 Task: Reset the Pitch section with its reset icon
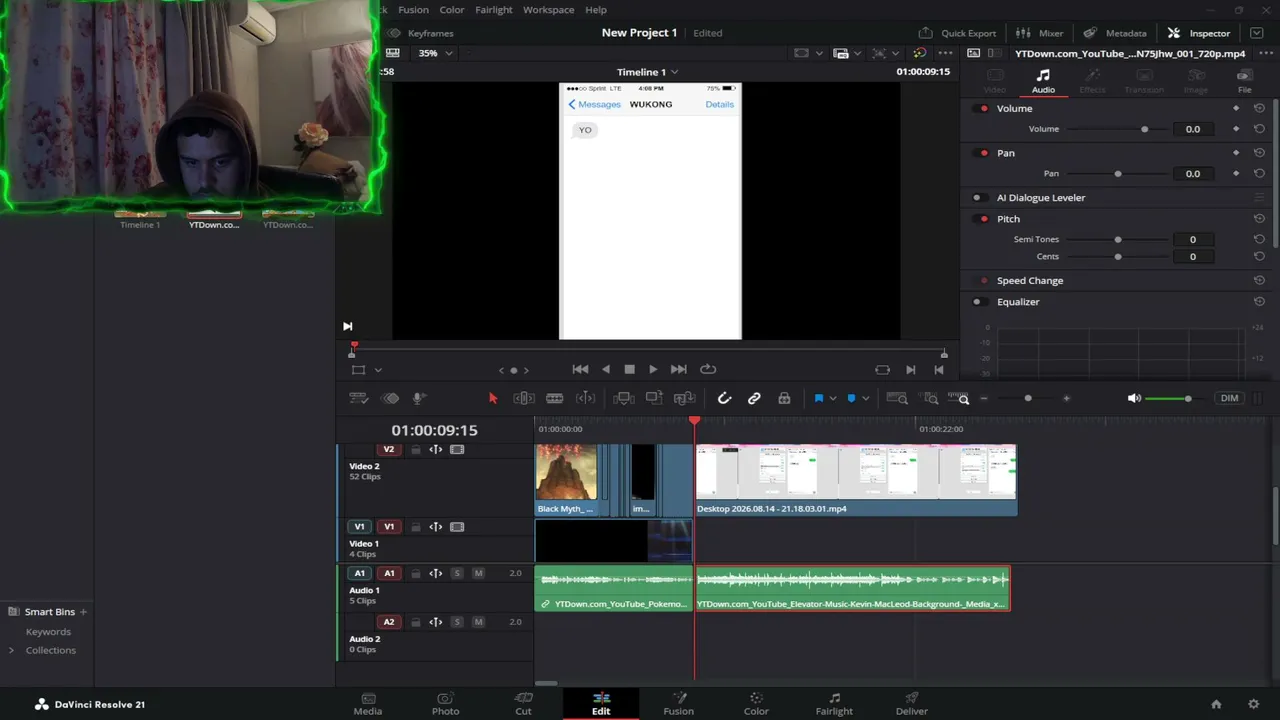(x=1259, y=219)
